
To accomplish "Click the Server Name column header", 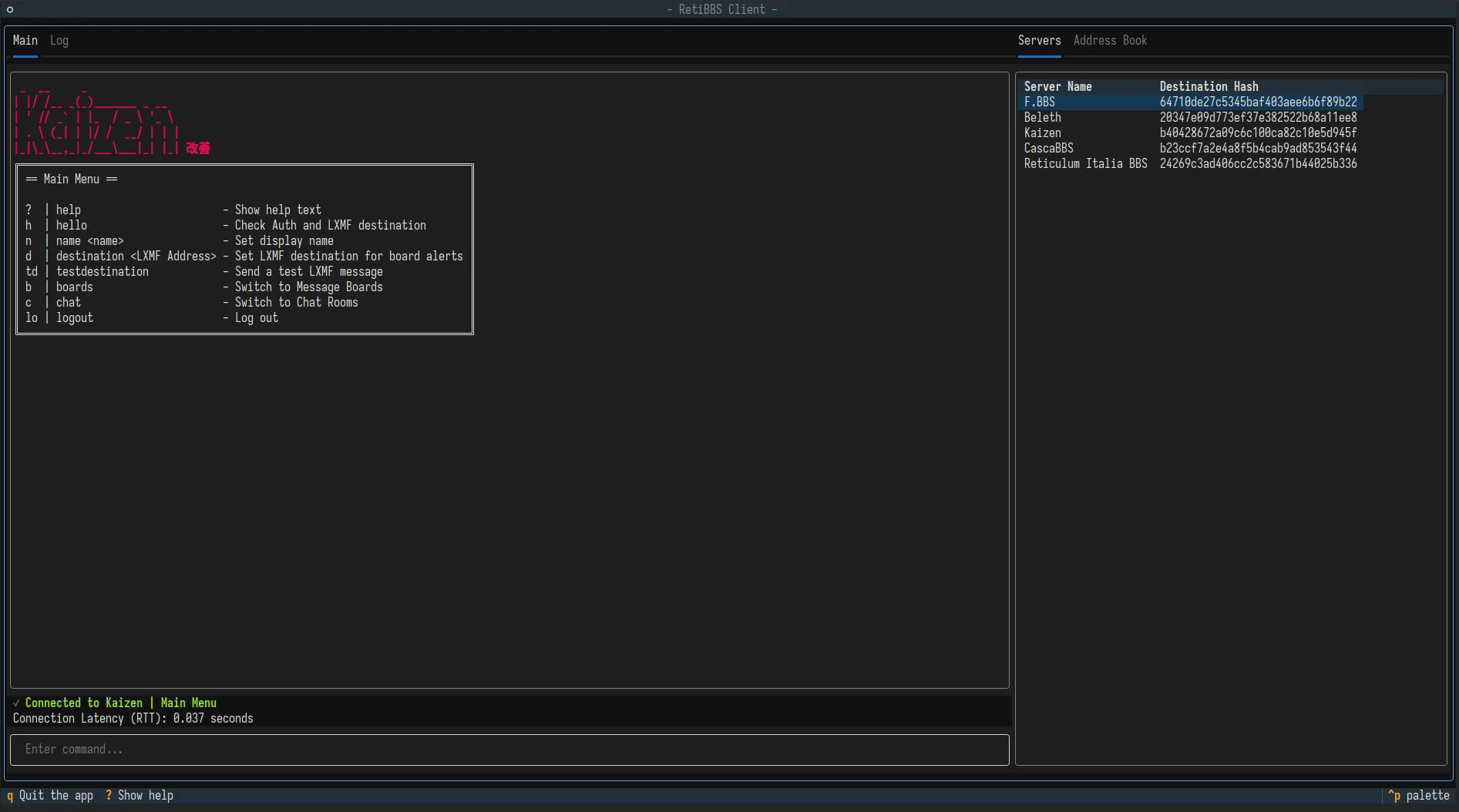I will 1057,86.
